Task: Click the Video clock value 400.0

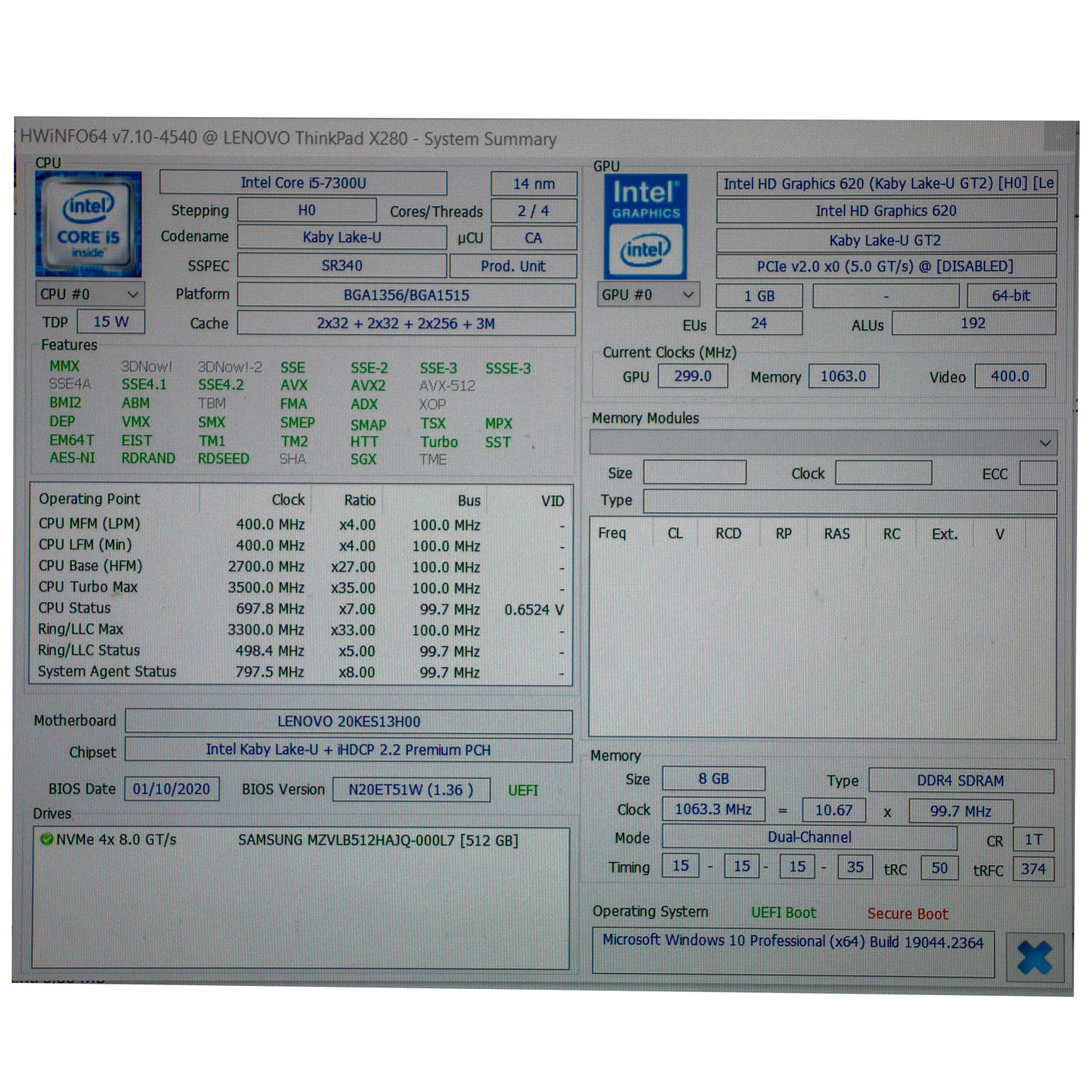Action: tap(1010, 376)
